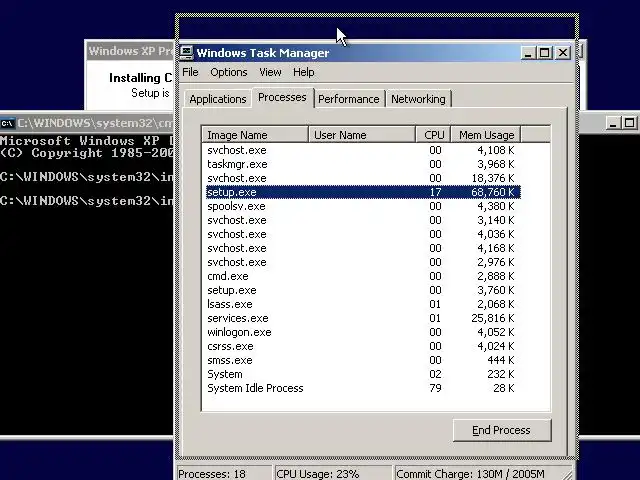Minimize the command prompt window

(x=612, y=123)
